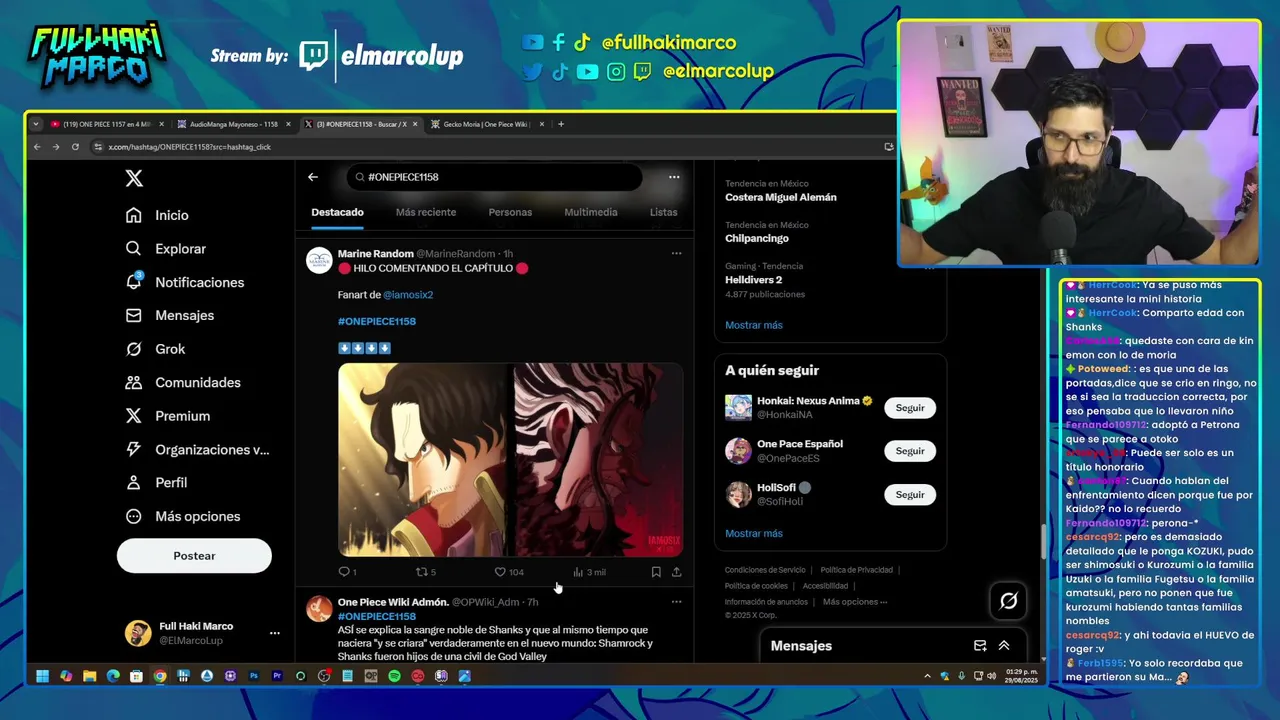Open Grok floating button
This screenshot has height=720, width=1280.
[1008, 601]
